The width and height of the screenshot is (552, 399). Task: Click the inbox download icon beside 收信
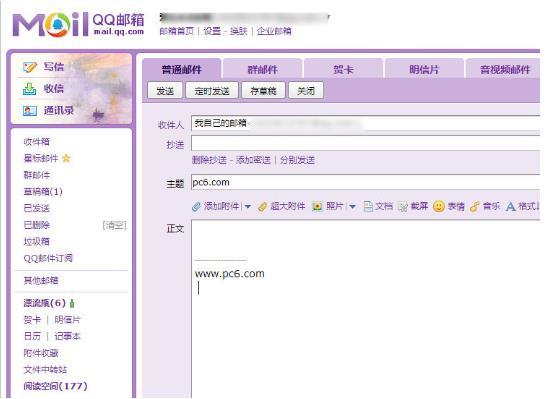coord(30,89)
